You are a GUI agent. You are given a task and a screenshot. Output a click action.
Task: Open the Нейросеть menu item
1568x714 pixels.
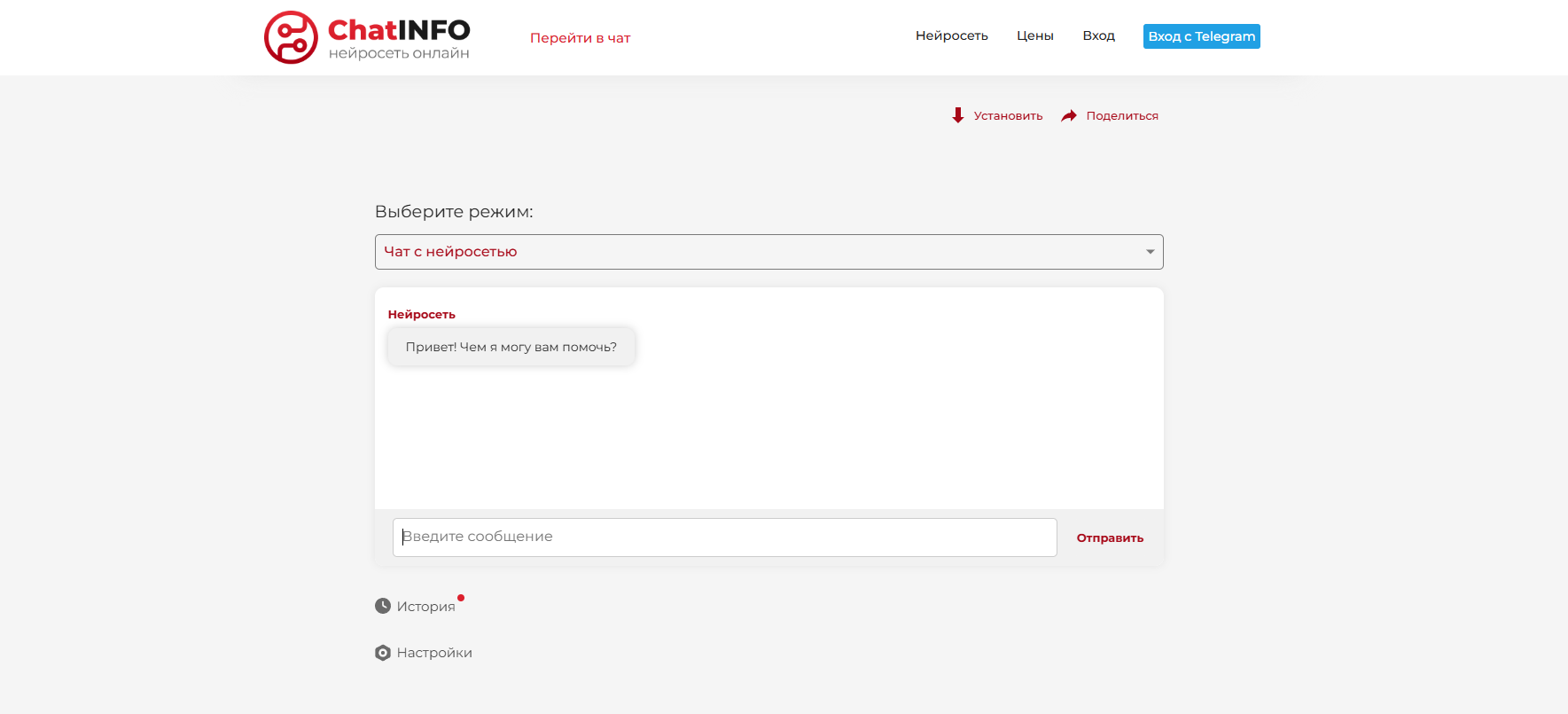click(x=951, y=35)
